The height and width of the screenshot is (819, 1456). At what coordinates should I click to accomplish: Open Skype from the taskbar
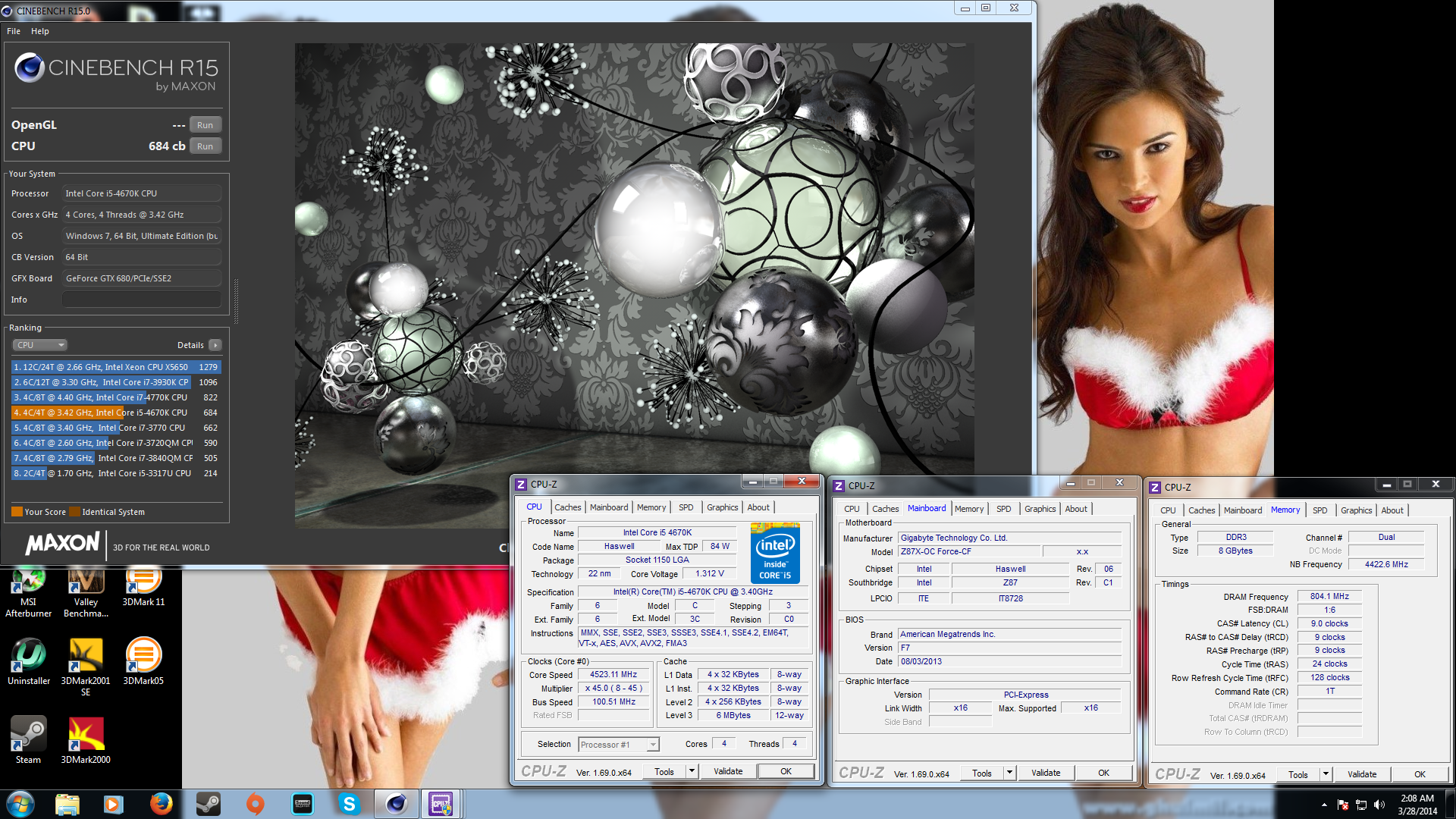point(349,804)
